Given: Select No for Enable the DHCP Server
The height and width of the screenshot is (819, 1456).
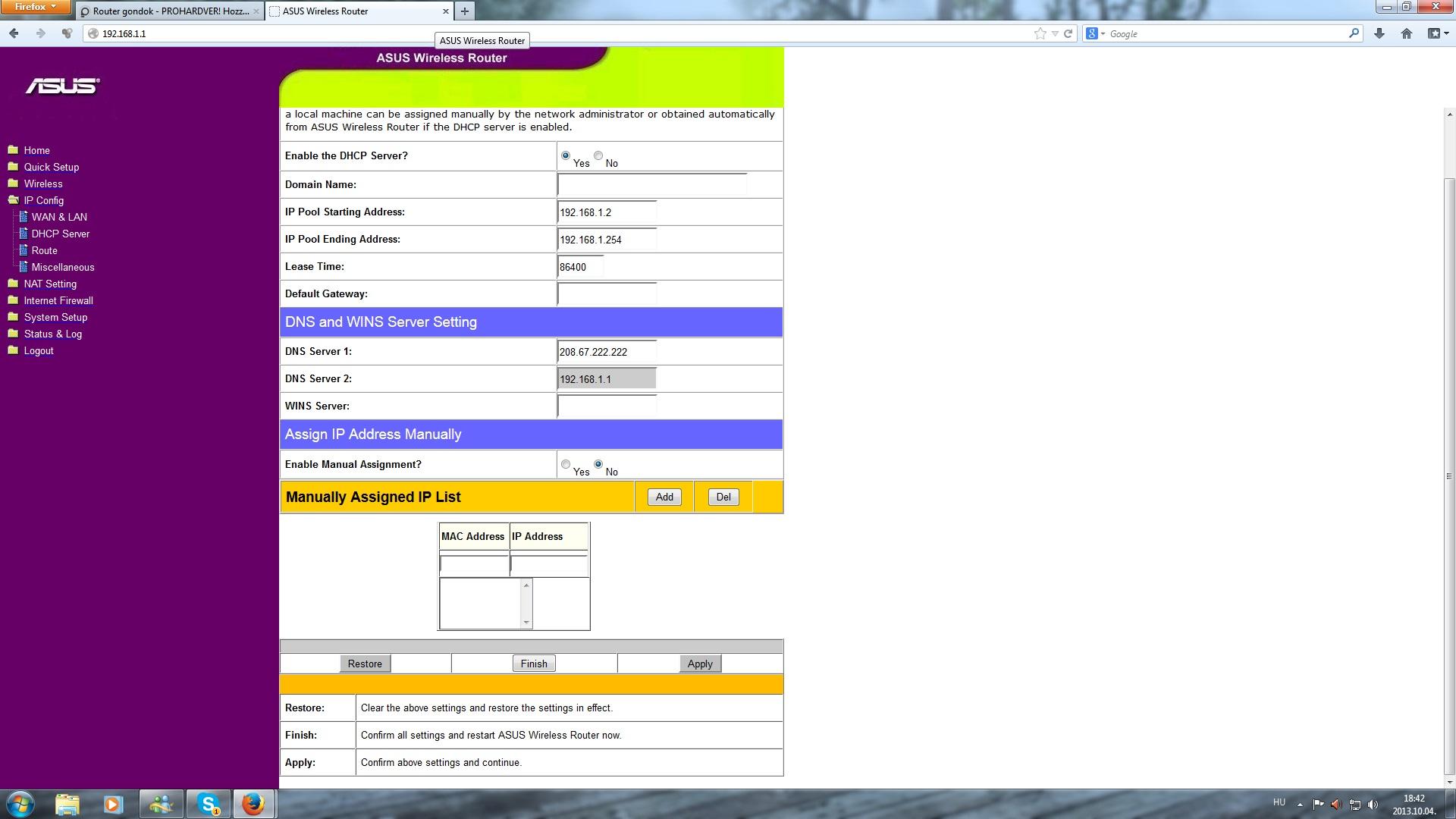Looking at the screenshot, I should [598, 155].
